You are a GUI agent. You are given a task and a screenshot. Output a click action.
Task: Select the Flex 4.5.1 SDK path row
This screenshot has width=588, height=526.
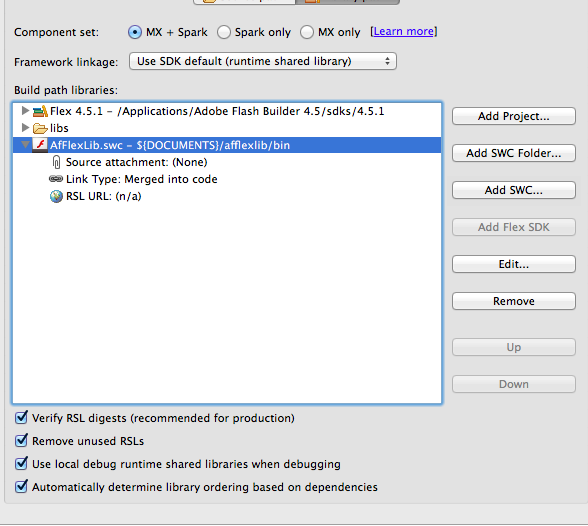(217, 111)
